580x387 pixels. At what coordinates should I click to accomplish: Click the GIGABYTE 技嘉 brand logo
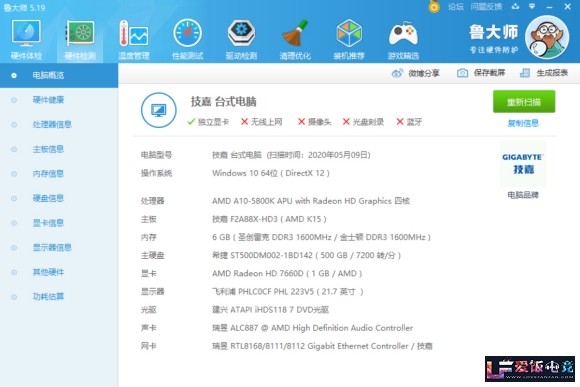523,164
